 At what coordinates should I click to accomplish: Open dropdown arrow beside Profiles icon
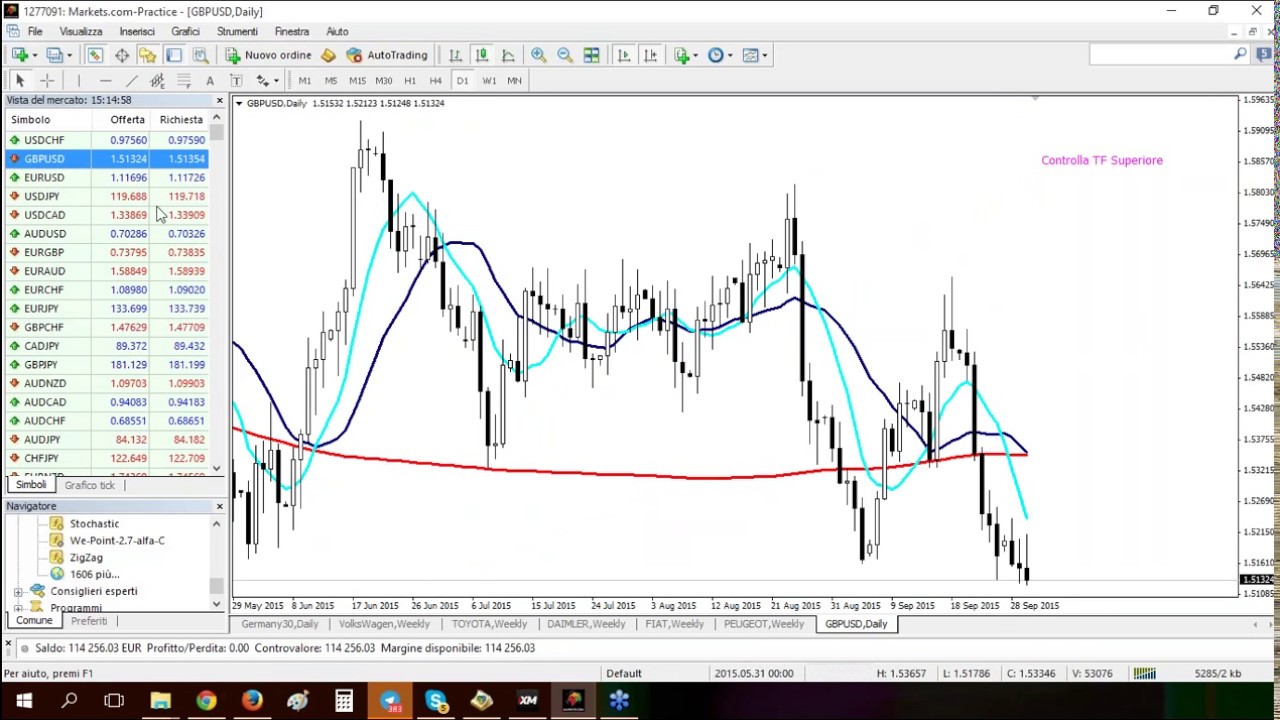click(x=68, y=55)
